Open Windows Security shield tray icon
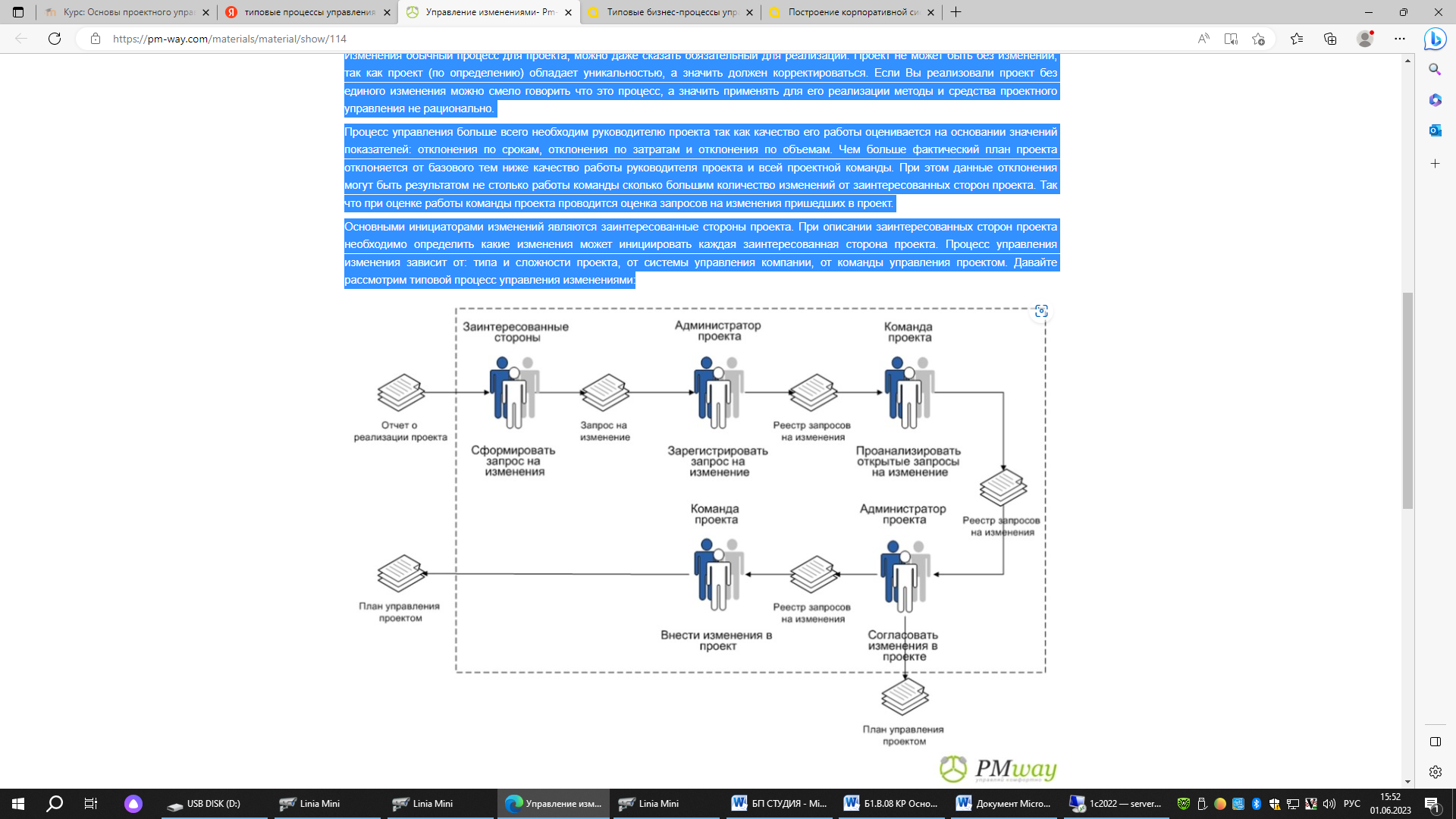Screen dimensions: 1456x819 click(1275, 804)
